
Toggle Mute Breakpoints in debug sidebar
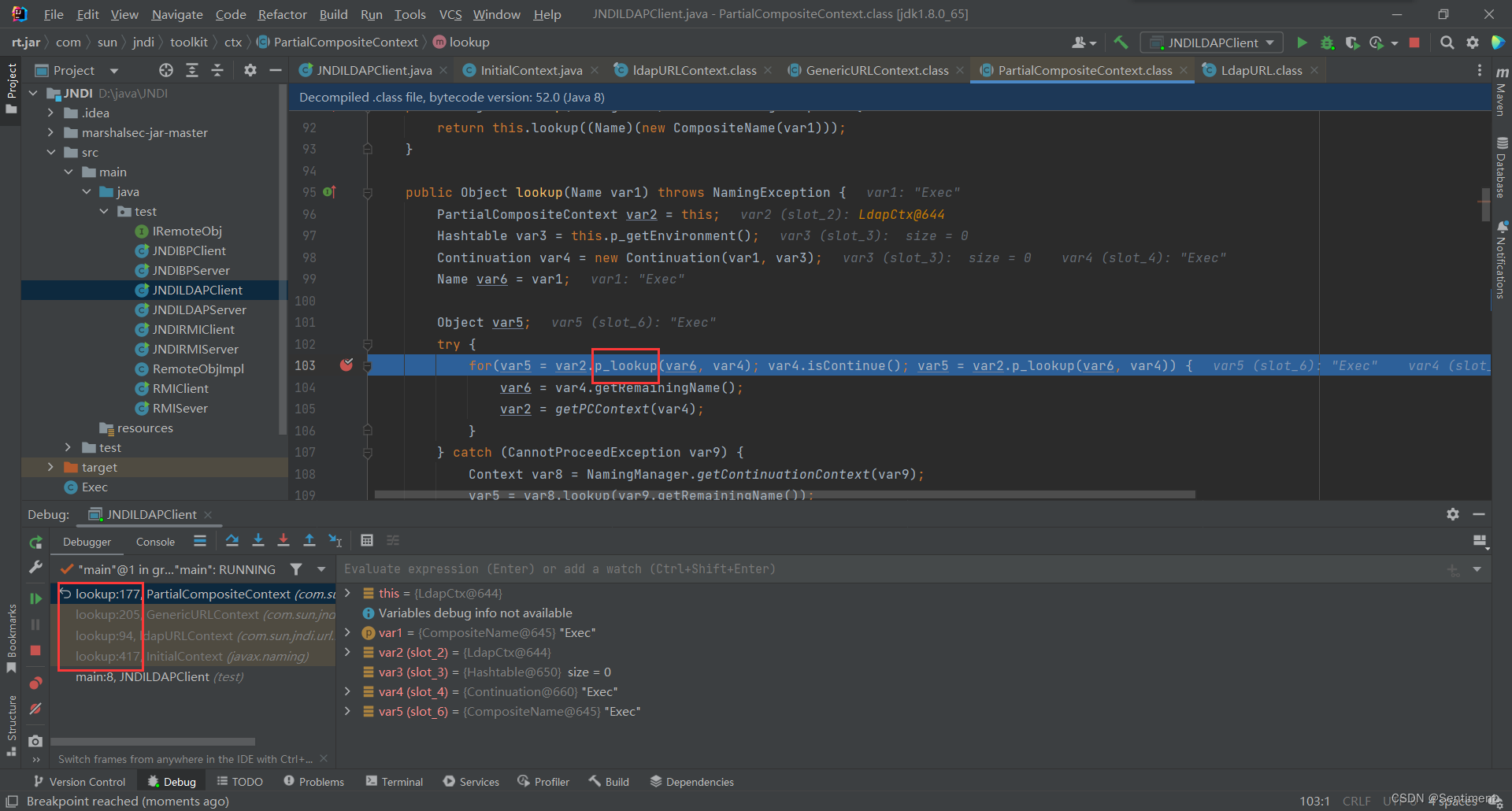pyautogui.click(x=35, y=709)
